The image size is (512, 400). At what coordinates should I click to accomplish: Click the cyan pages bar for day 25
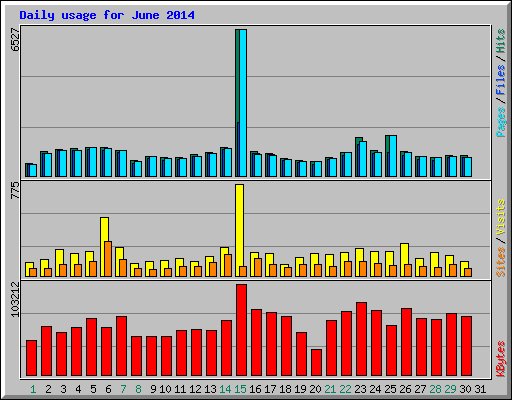tap(393, 156)
